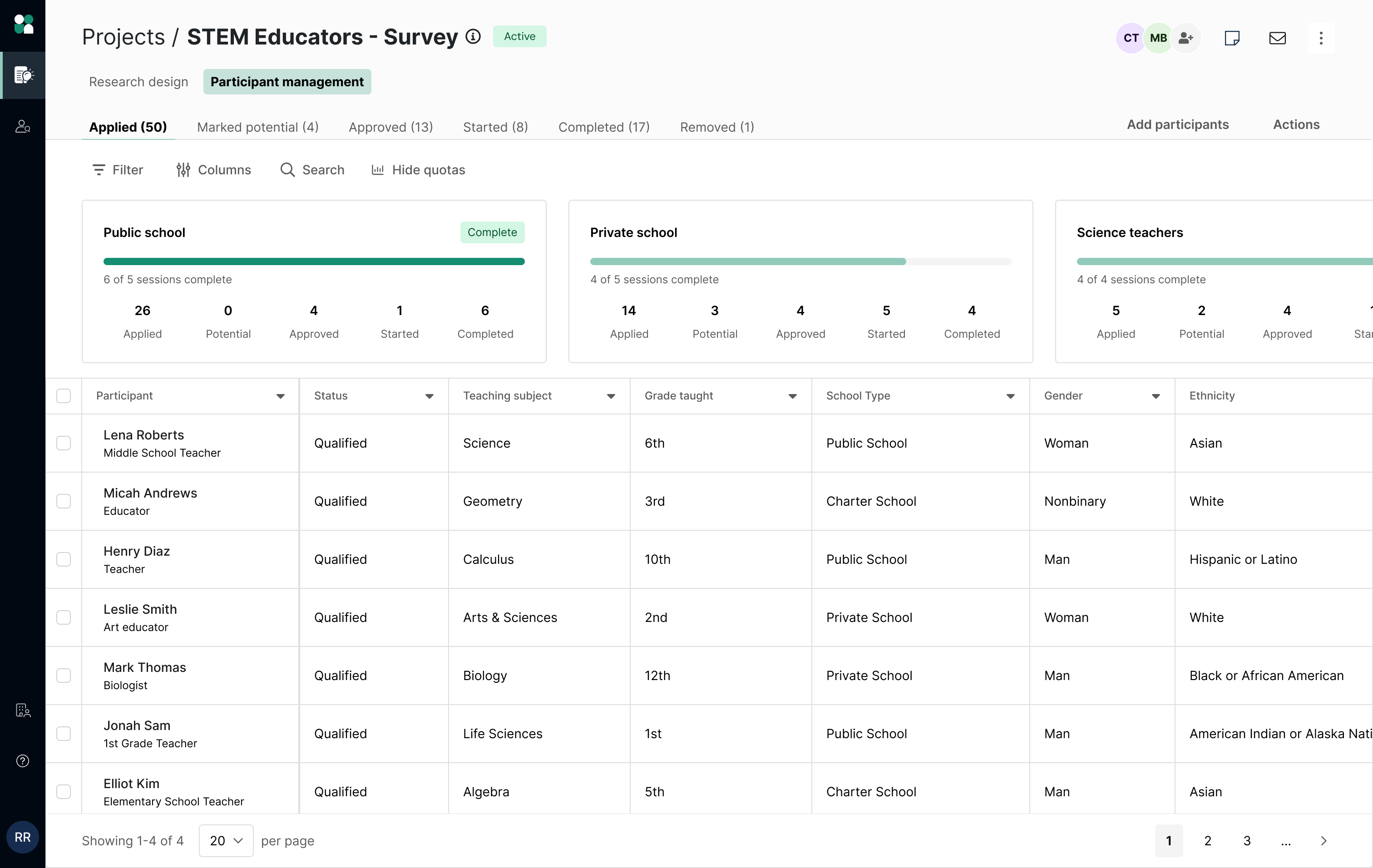Switch to the Approved (13) tab
Viewport: 1373px width, 868px height.
(x=390, y=127)
